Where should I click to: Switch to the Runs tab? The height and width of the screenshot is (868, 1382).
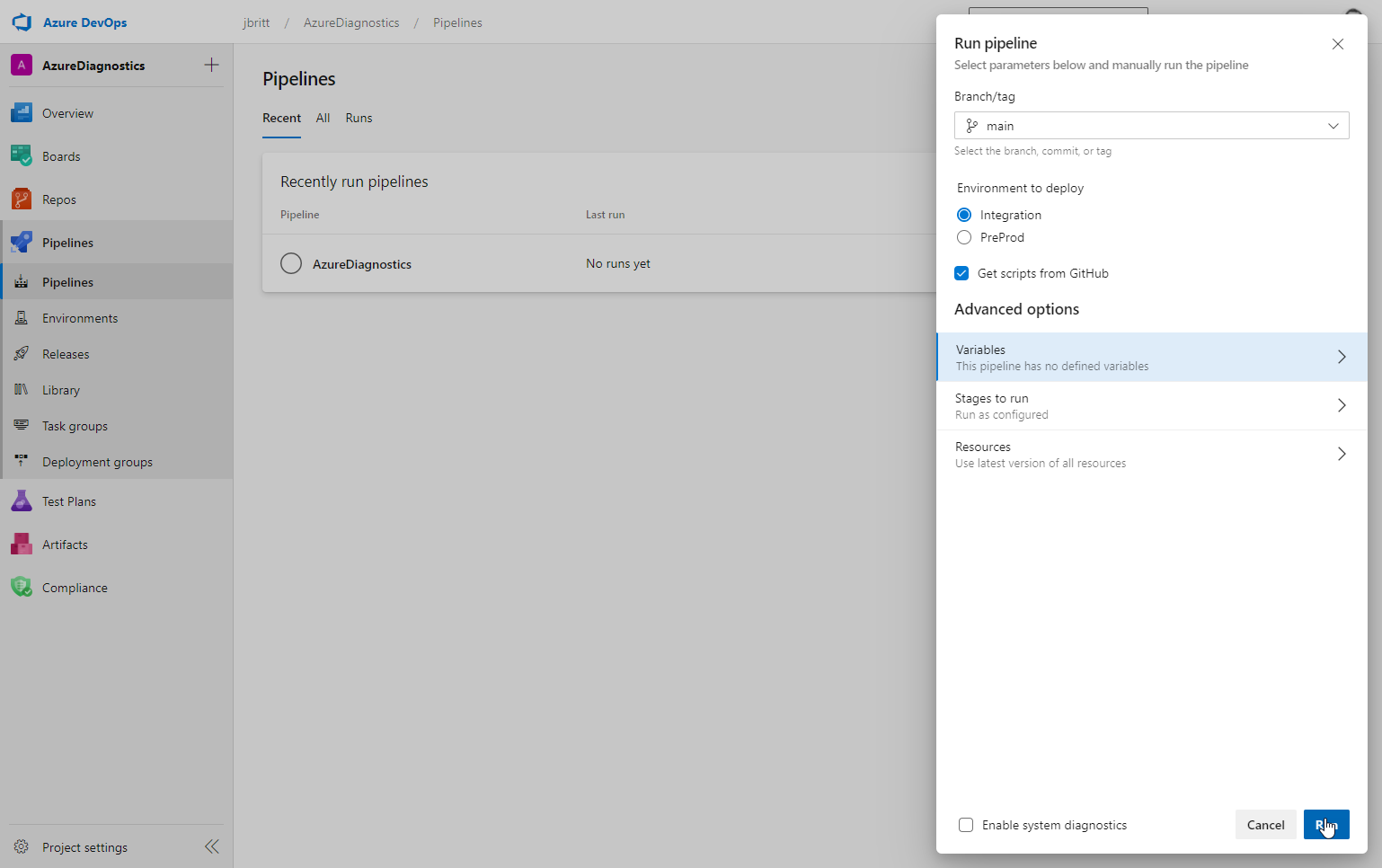[359, 118]
